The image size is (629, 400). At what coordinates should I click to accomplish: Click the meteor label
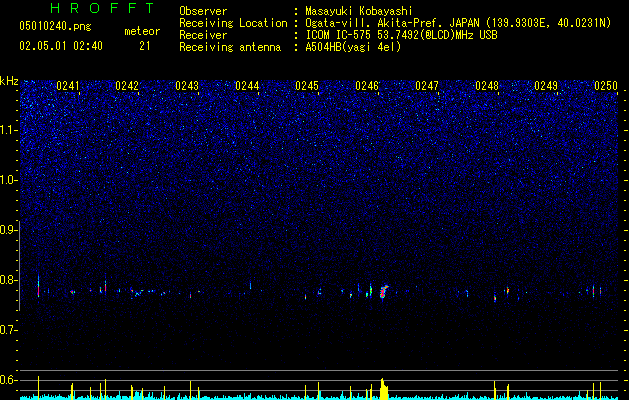coord(142,31)
